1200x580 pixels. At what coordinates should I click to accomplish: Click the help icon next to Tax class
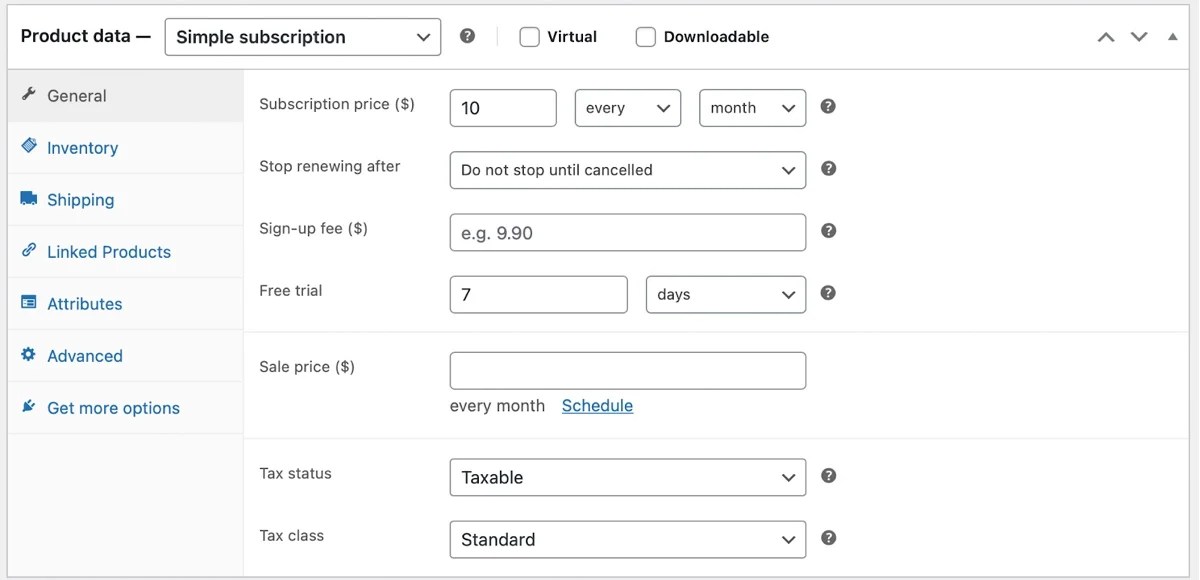(x=828, y=539)
